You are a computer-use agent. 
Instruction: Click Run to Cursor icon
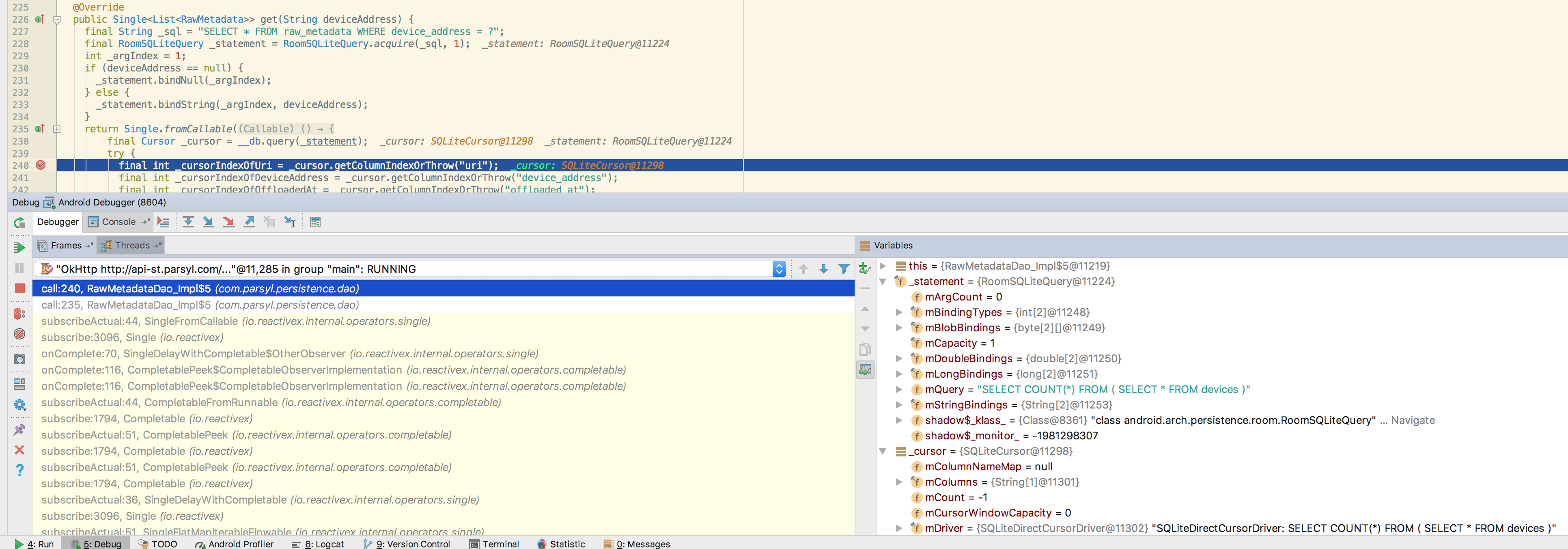(x=290, y=222)
